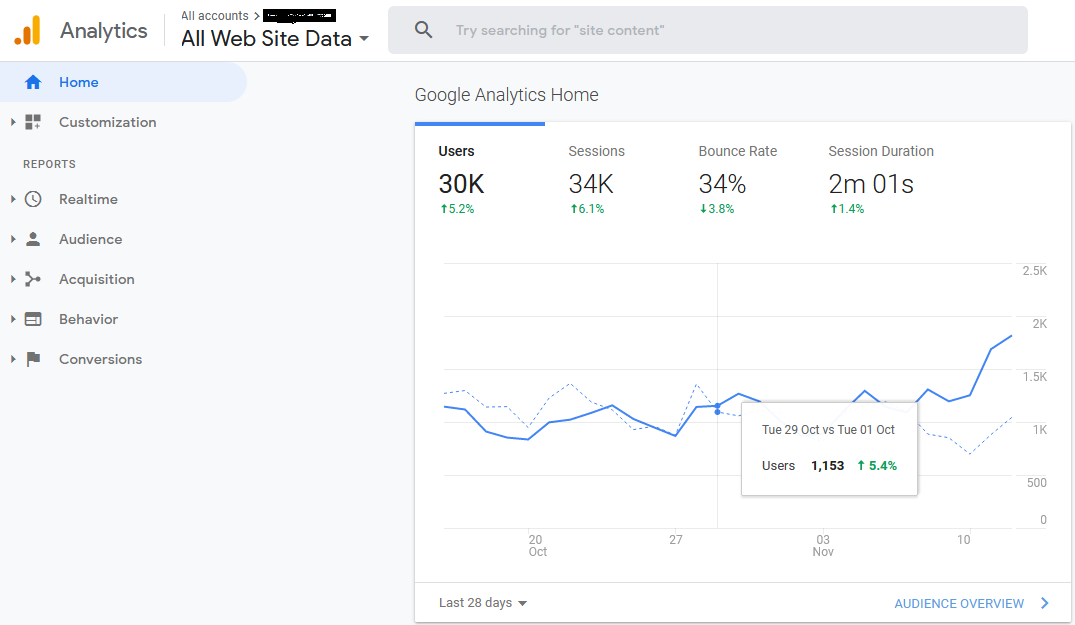Click the 1,153 users value in tooltip

pos(828,466)
